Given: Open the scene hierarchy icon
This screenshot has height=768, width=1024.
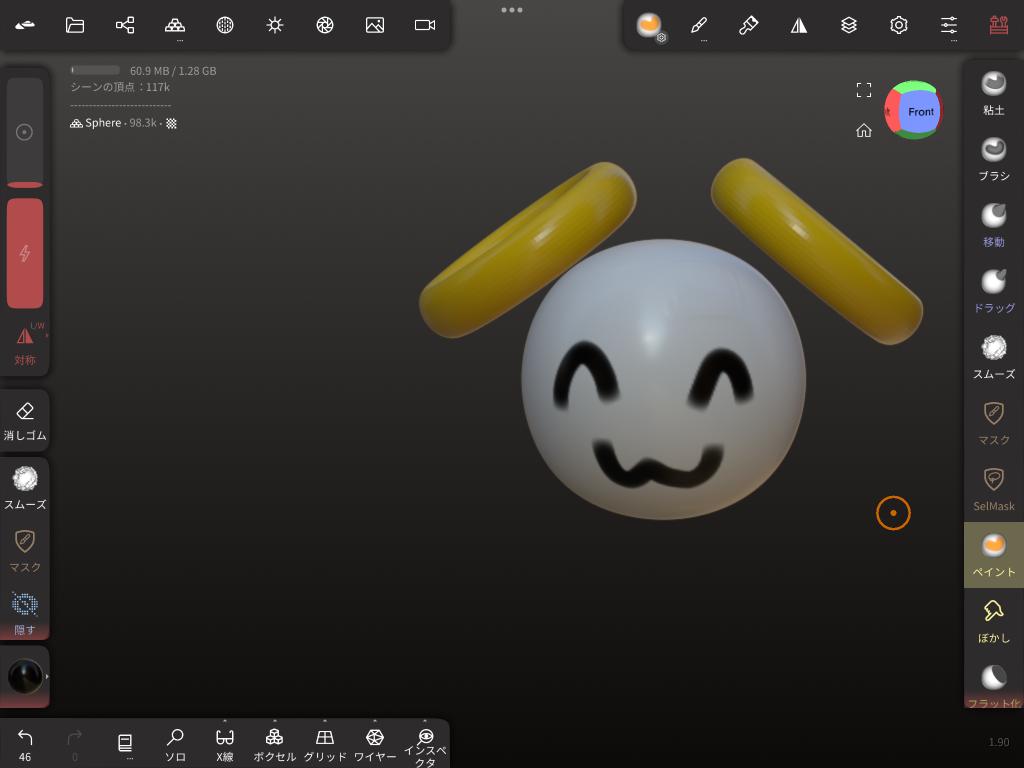Looking at the screenshot, I should click(125, 25).
